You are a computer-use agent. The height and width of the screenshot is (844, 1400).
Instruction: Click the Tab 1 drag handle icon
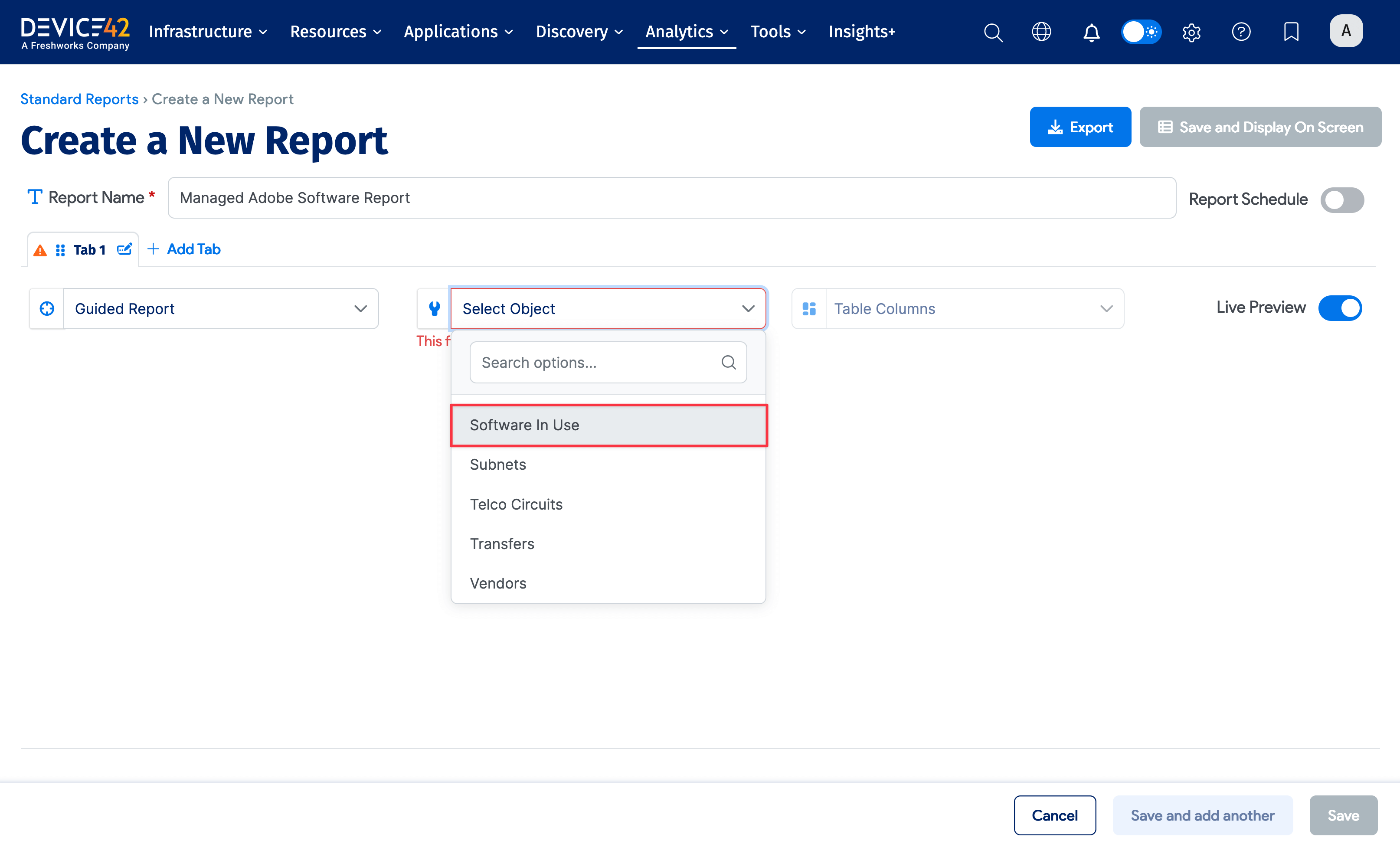60,250
